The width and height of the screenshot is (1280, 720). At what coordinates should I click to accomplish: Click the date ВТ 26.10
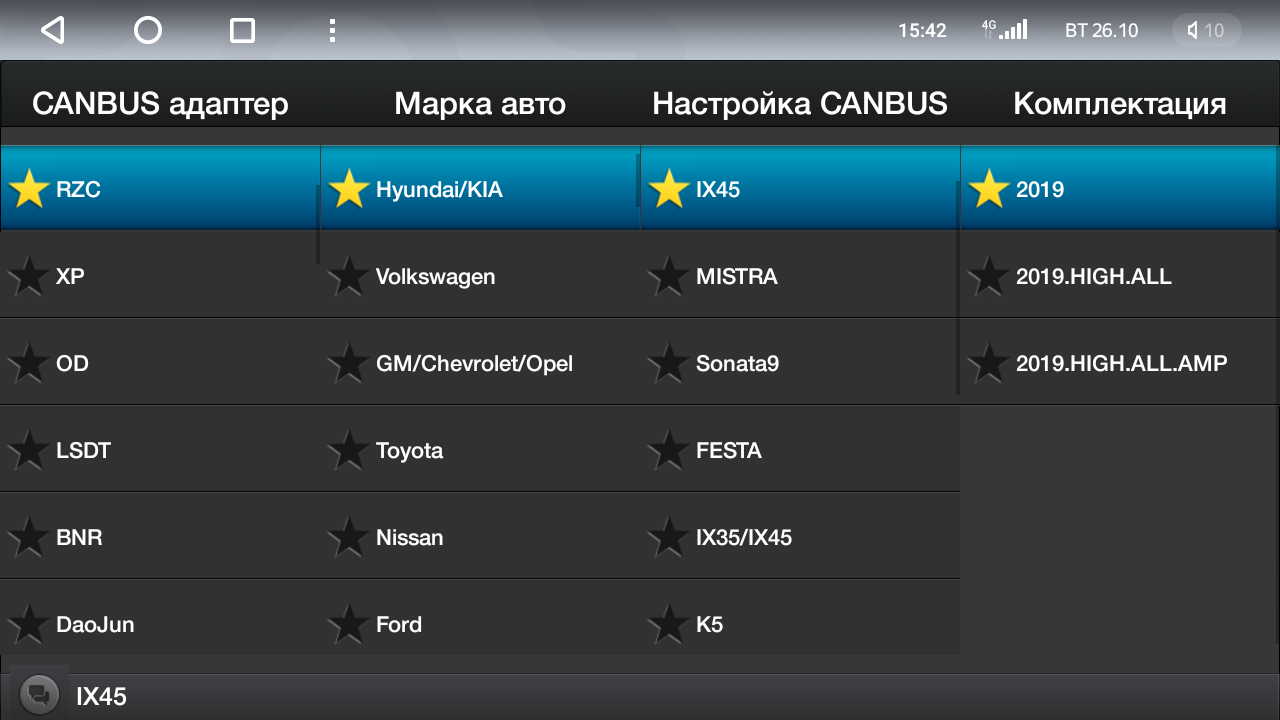[1102, 30]
